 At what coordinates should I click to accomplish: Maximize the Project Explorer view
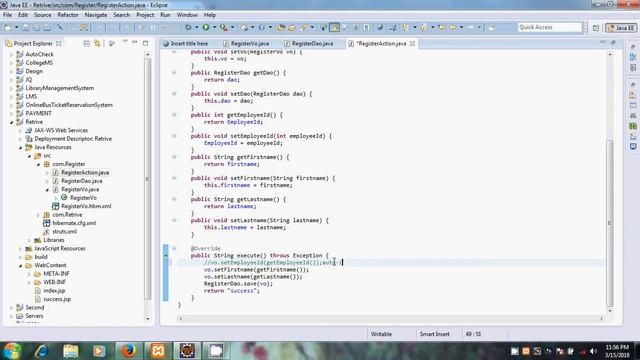click(x=145, y=43)
